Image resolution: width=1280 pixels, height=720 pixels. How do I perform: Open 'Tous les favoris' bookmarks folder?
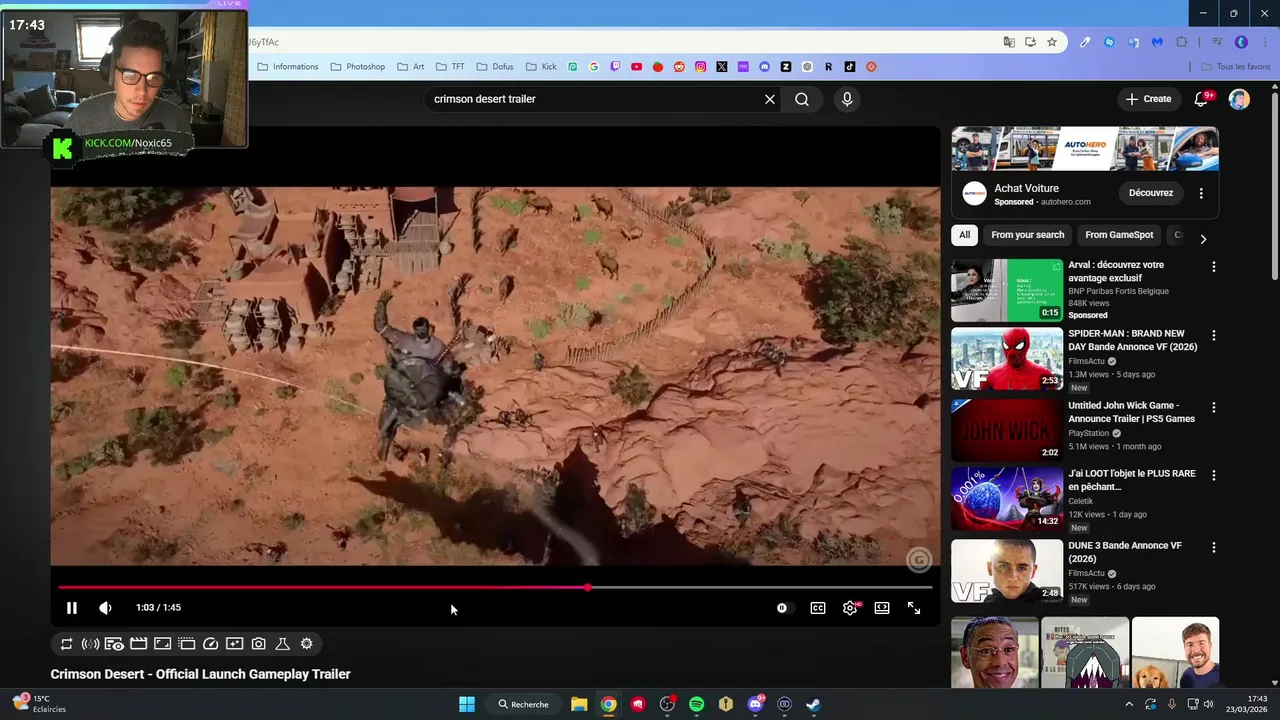pos(1235,67)
